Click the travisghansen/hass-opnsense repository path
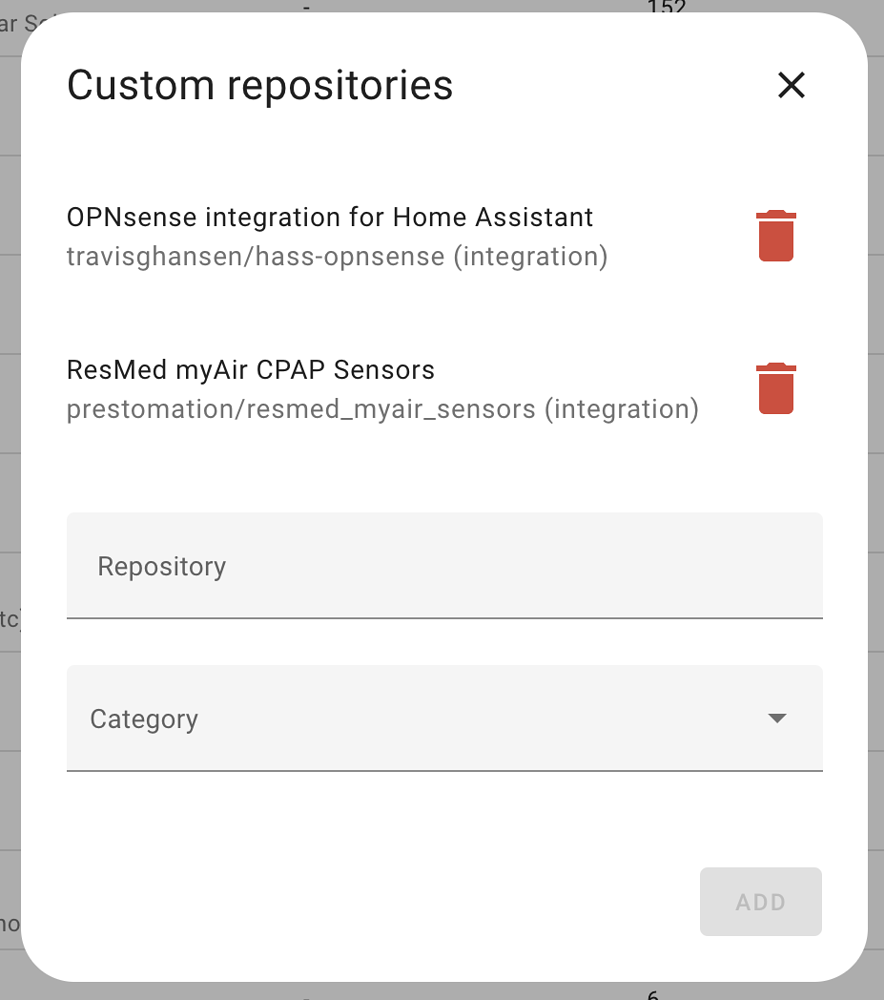884x1000 pixels. coord(255,257)
